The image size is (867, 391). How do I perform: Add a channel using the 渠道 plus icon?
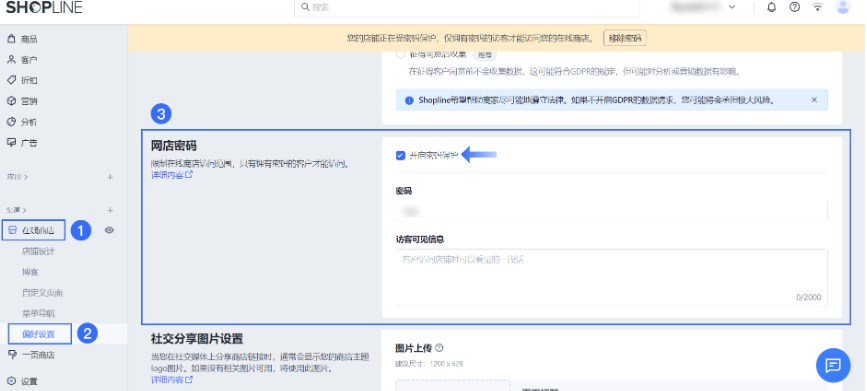[110, 210]
